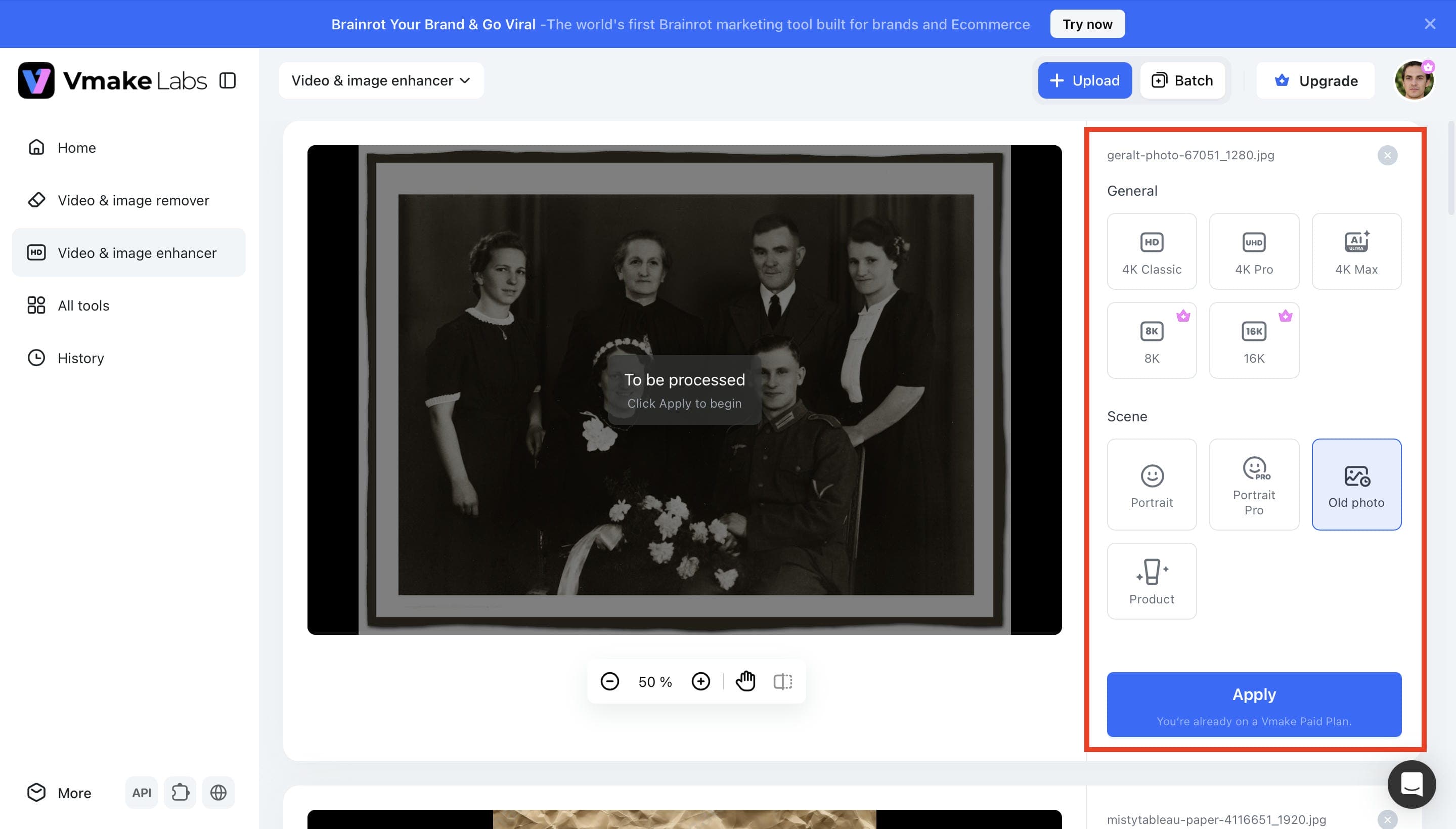Open History page
The image size is (1456, 829).
pyautogui.click(x=128, y=358)
